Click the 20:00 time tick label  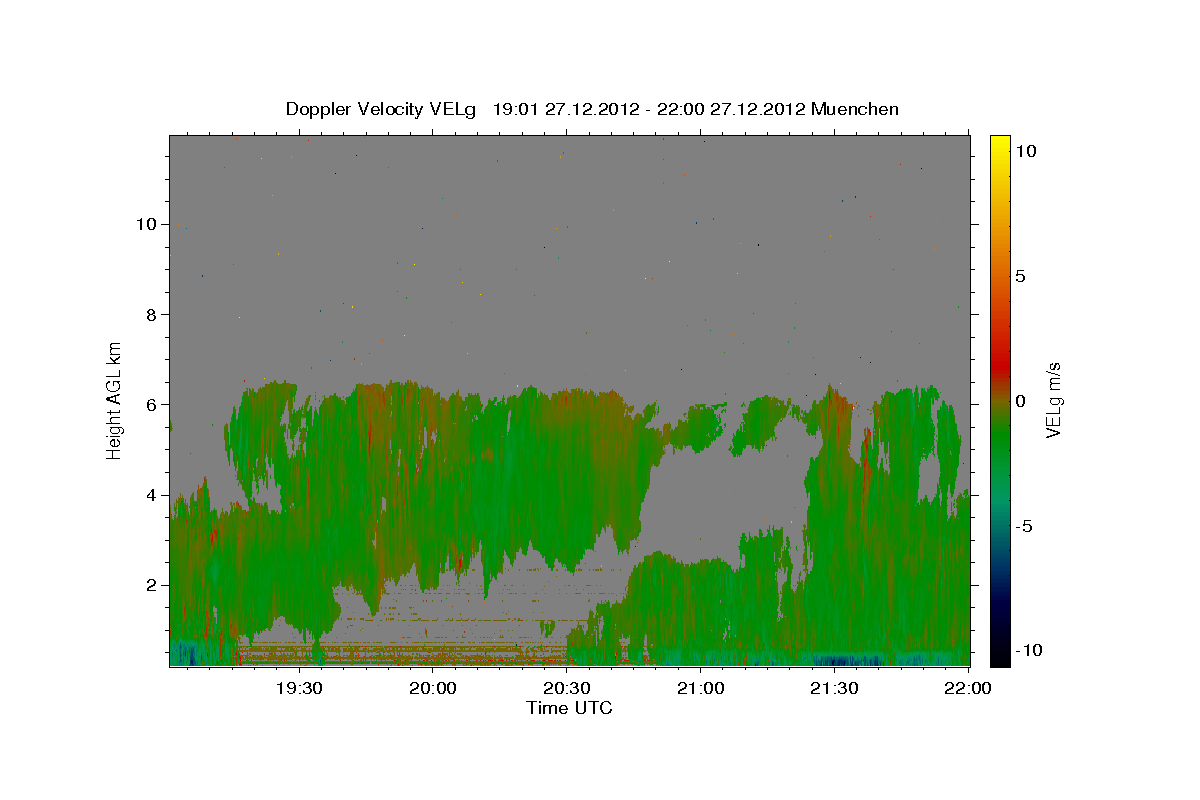[433, 688]
